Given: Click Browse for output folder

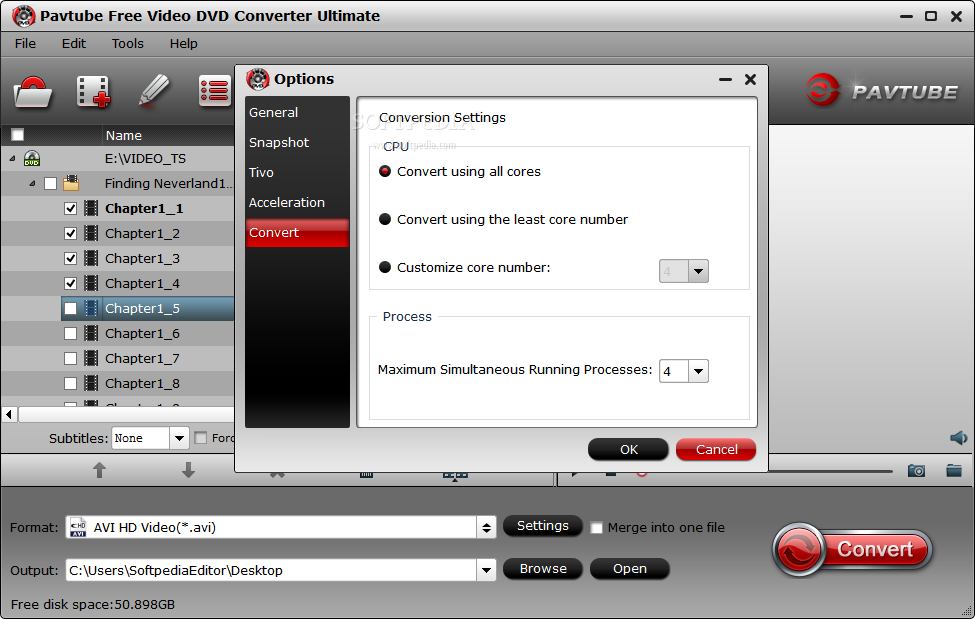Looking at the screenshot, I should [x=543, y=569].
